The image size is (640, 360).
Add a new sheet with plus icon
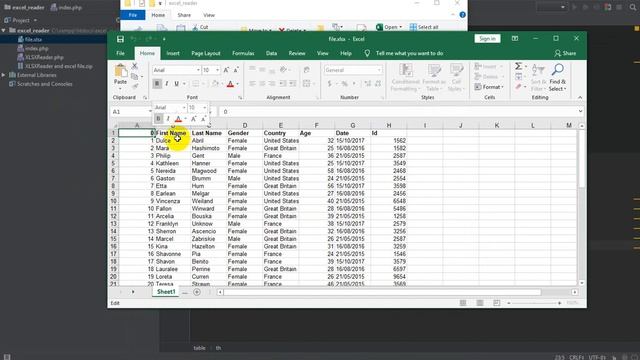click(x=197, y=292)
